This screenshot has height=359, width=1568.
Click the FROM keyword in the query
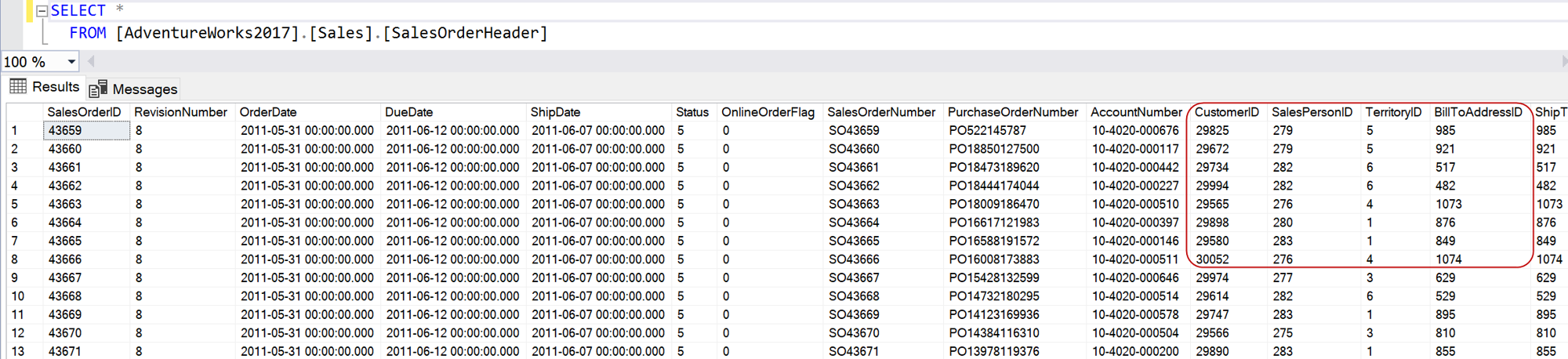(88, 33)
